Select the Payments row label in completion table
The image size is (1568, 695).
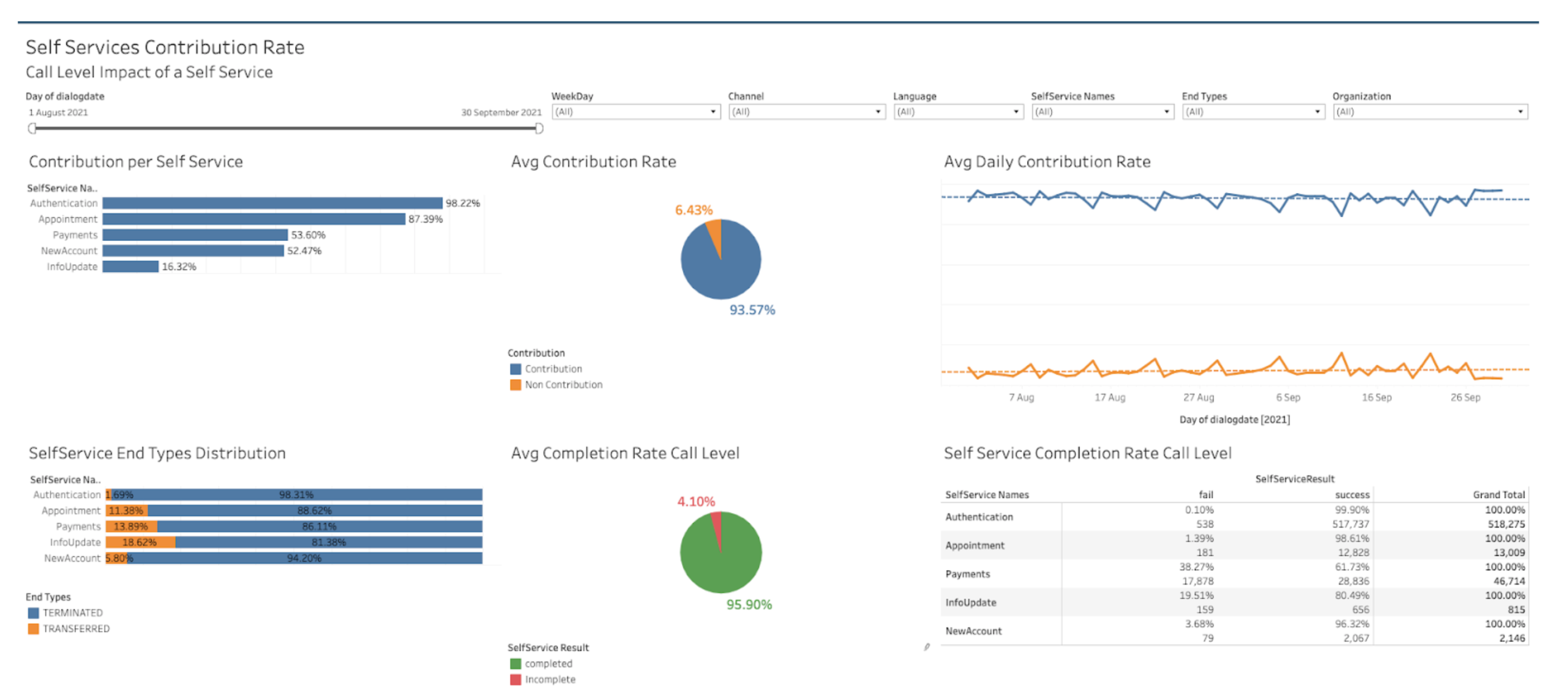point(967,574)
